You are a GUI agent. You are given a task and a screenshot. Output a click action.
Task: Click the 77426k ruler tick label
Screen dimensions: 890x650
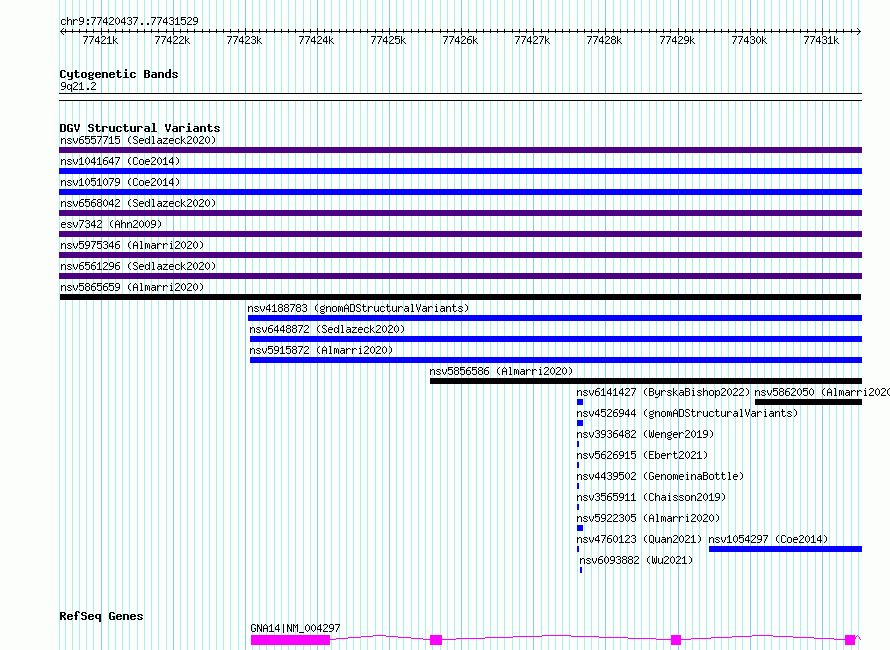click(460, 40)
